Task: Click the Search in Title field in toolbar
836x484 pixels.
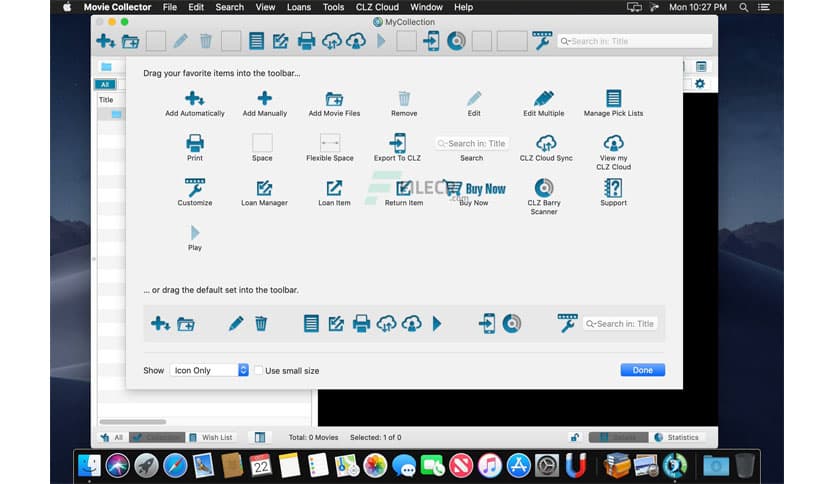Action: tap(635, 41)
